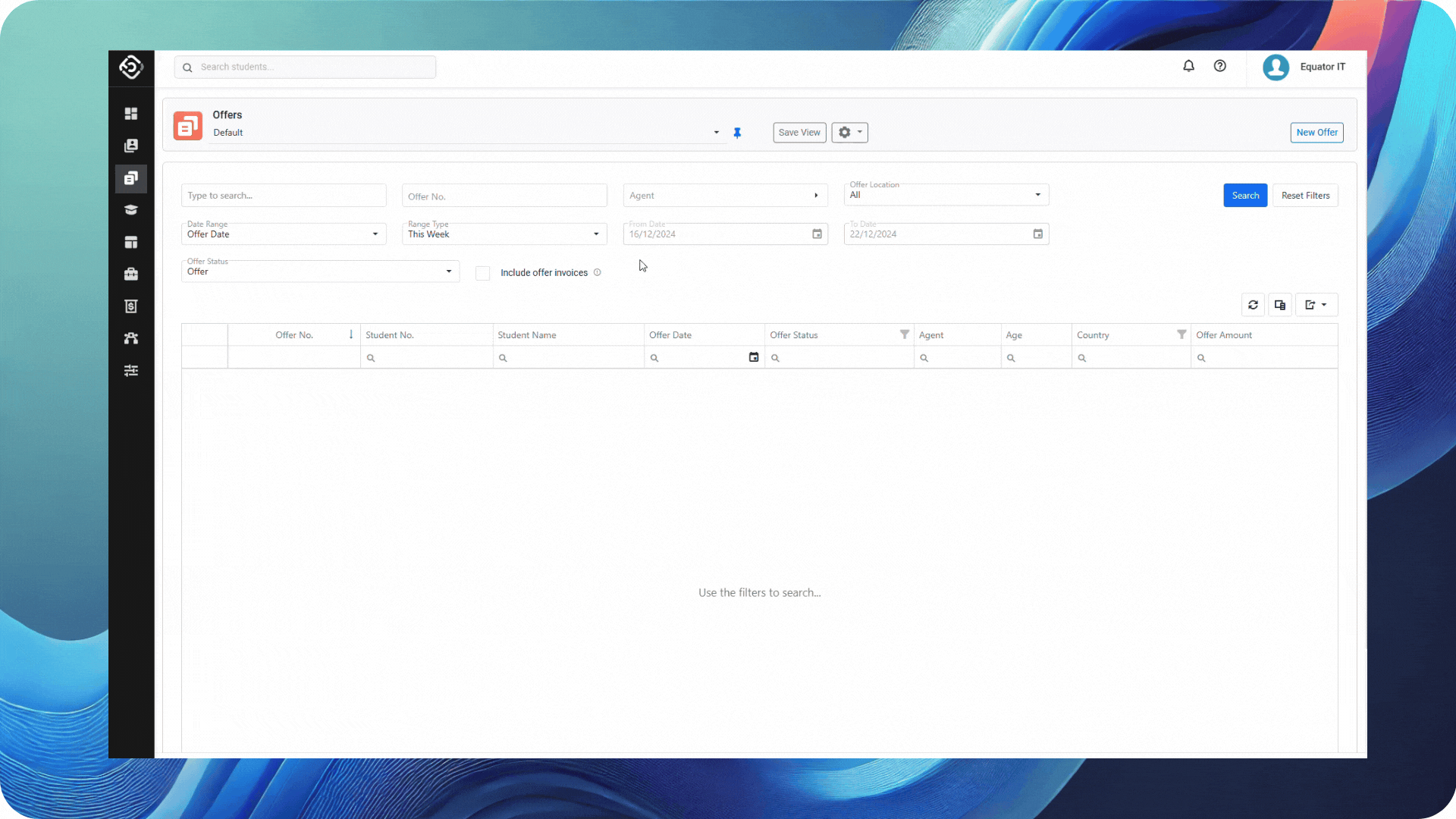Enable Include offer invoices checkbox
Viewport: 1456px width, 819px height.
(x=482, y=273)
